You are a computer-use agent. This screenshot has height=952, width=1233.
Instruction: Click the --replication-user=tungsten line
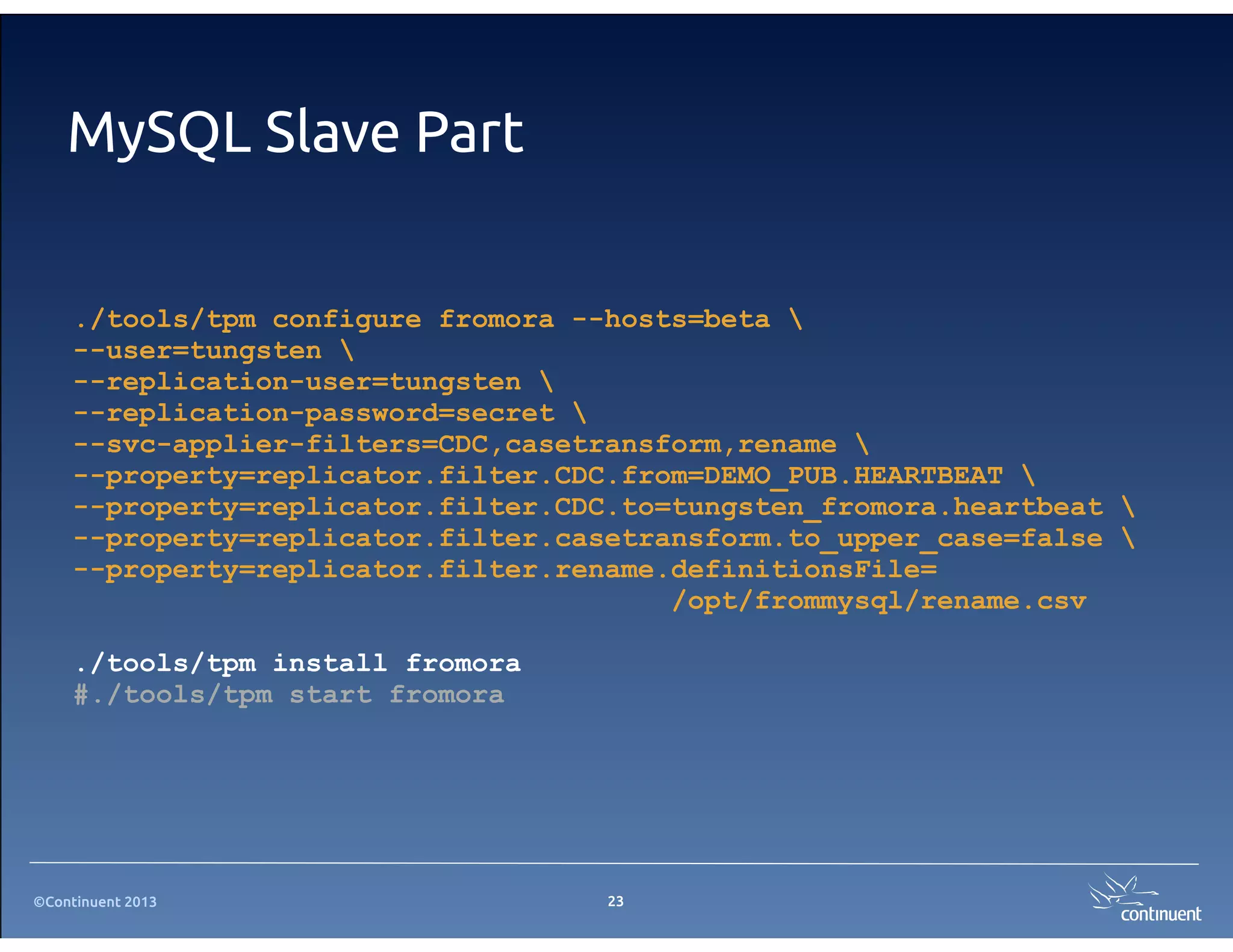(x=313, y=382)
